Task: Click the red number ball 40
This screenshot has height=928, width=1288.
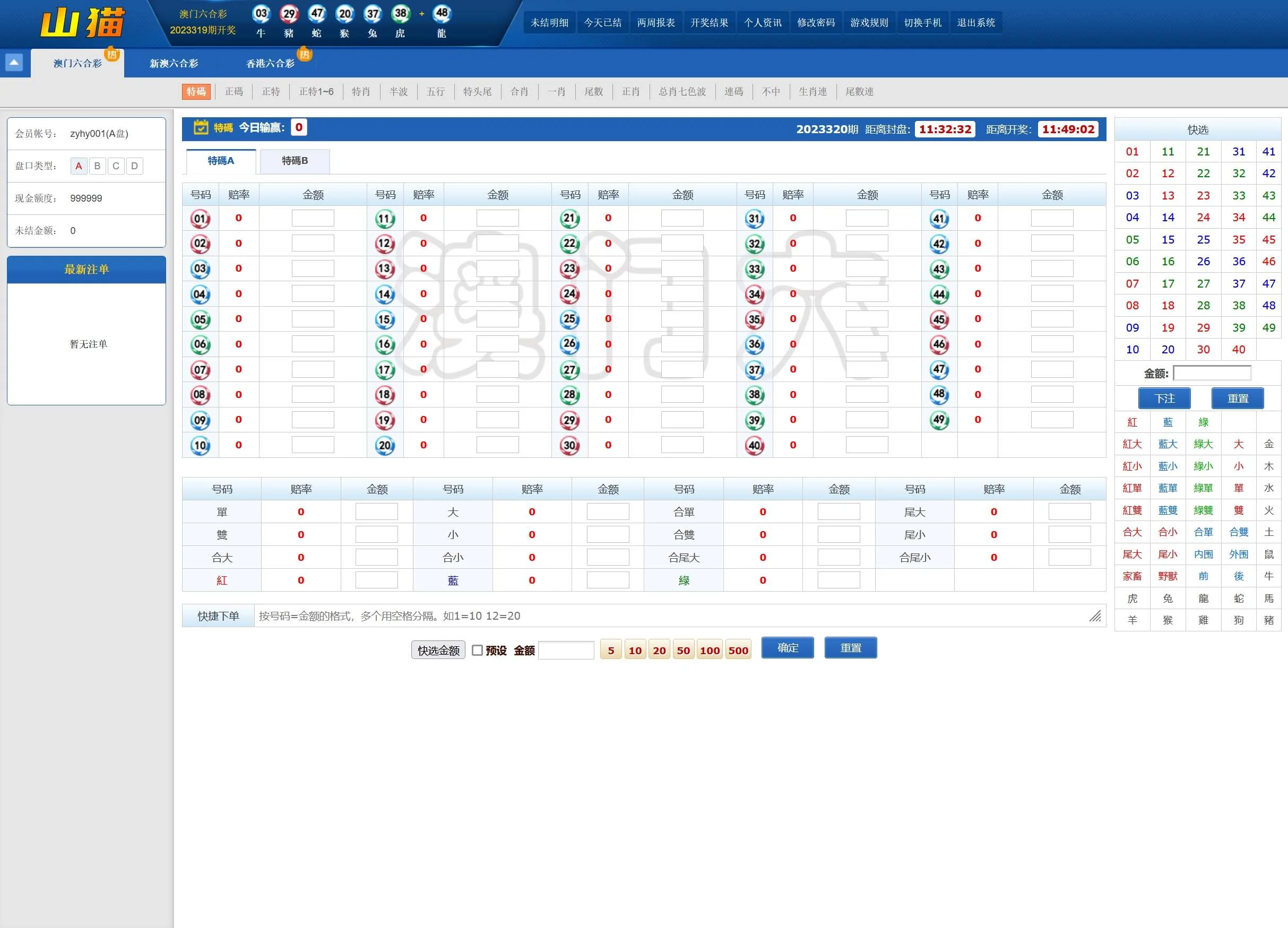Action: 754,445
